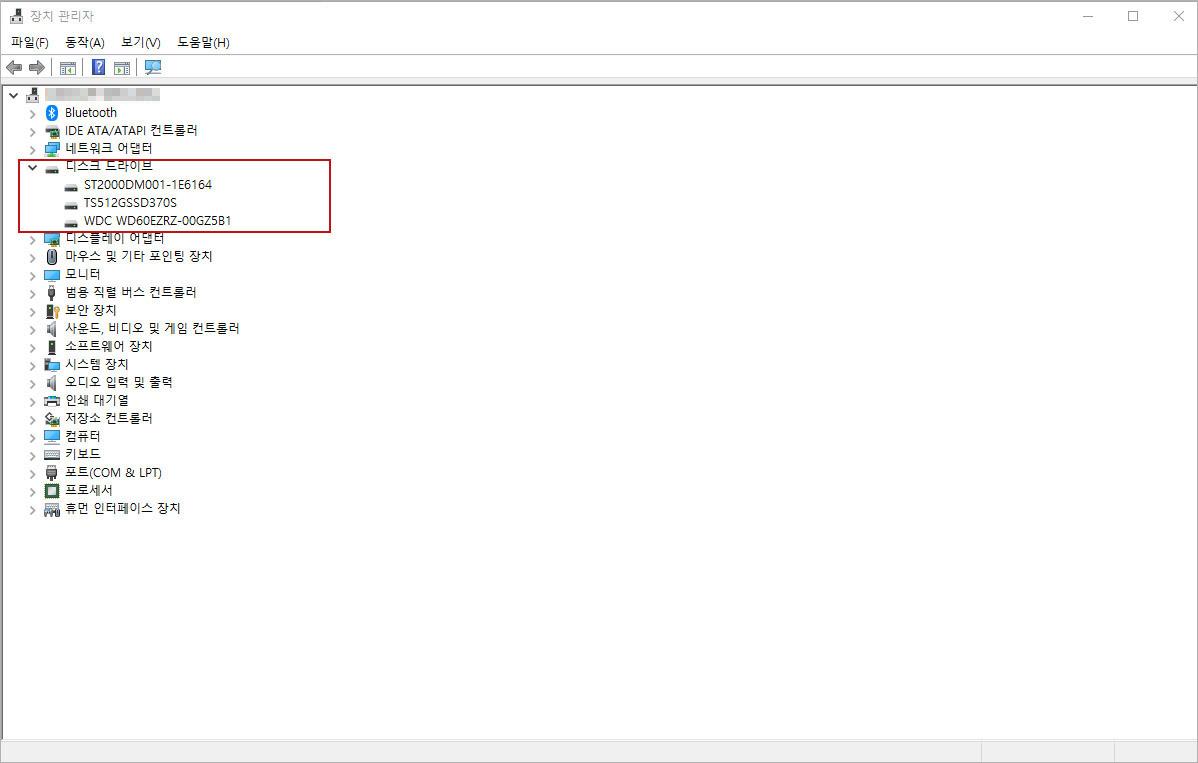Click the 모니터 category icon

pos(52,275)
